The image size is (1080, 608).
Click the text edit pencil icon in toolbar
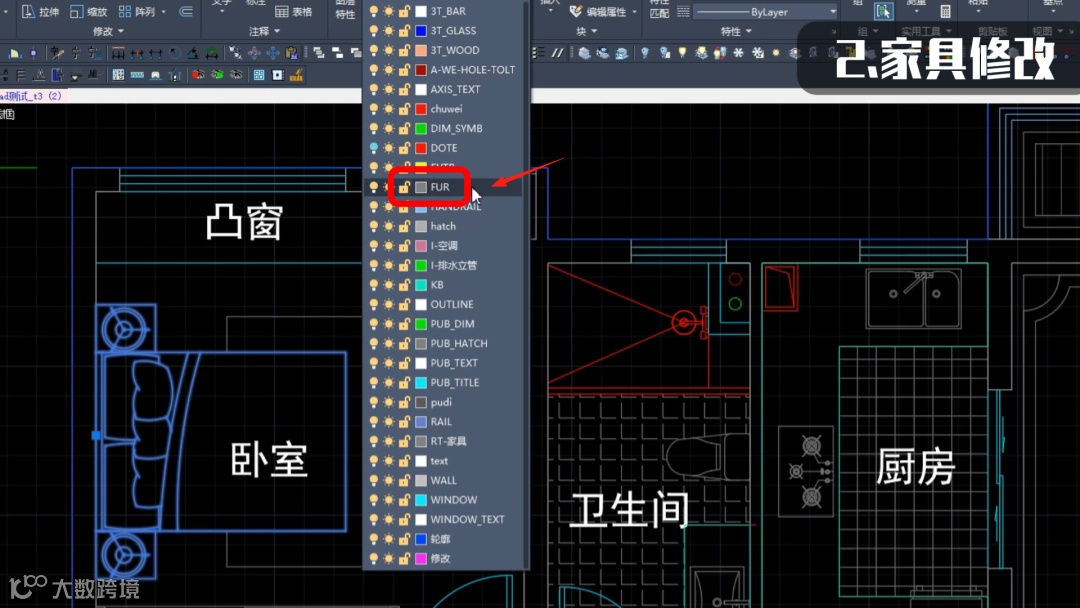point(57,52)
